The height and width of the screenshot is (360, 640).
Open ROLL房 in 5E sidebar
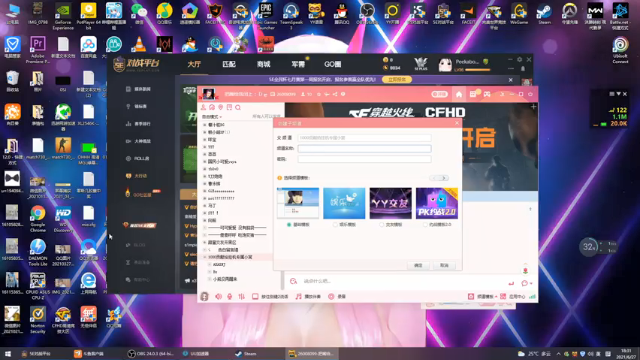point(138,158)
